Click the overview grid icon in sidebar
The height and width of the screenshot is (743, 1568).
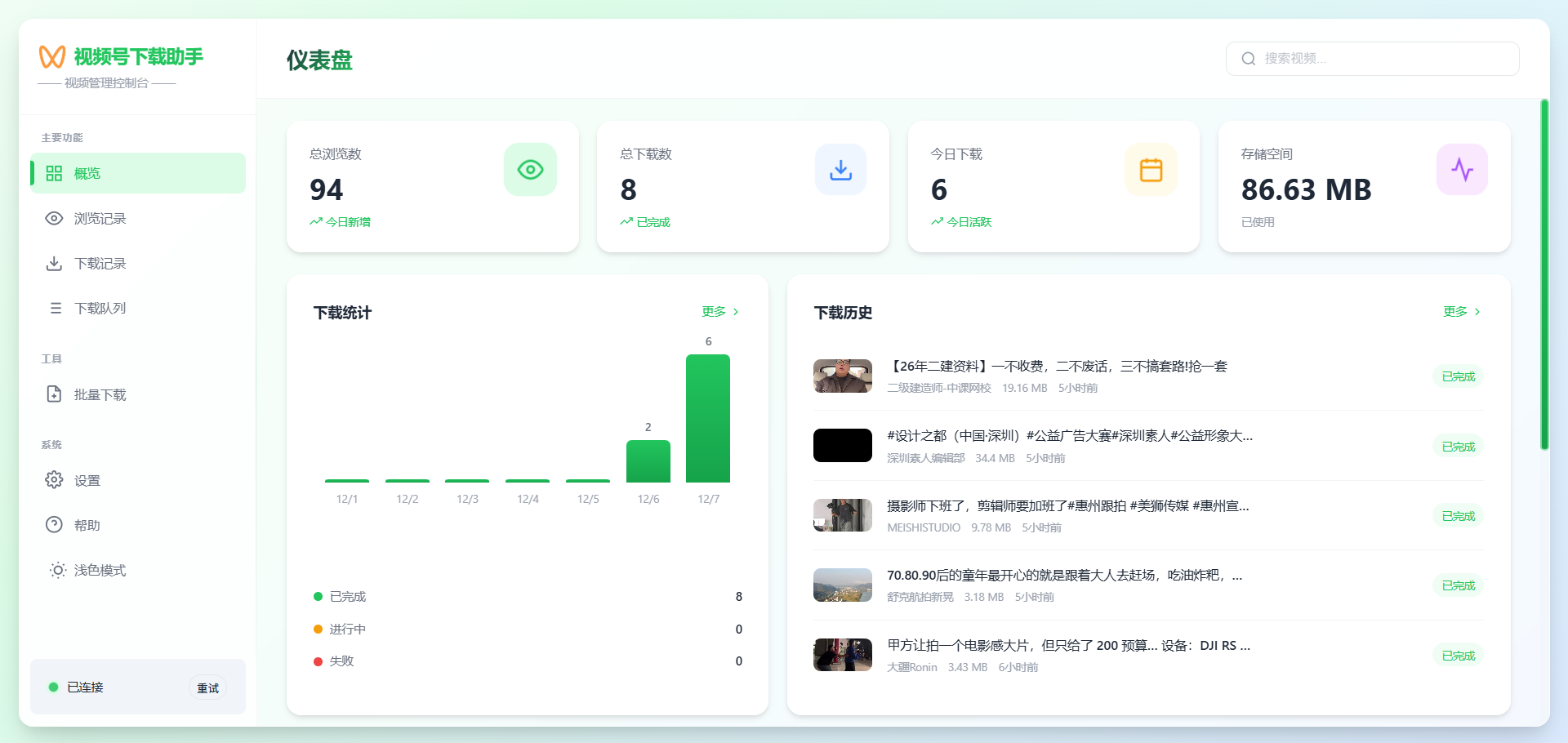(54, 173)
